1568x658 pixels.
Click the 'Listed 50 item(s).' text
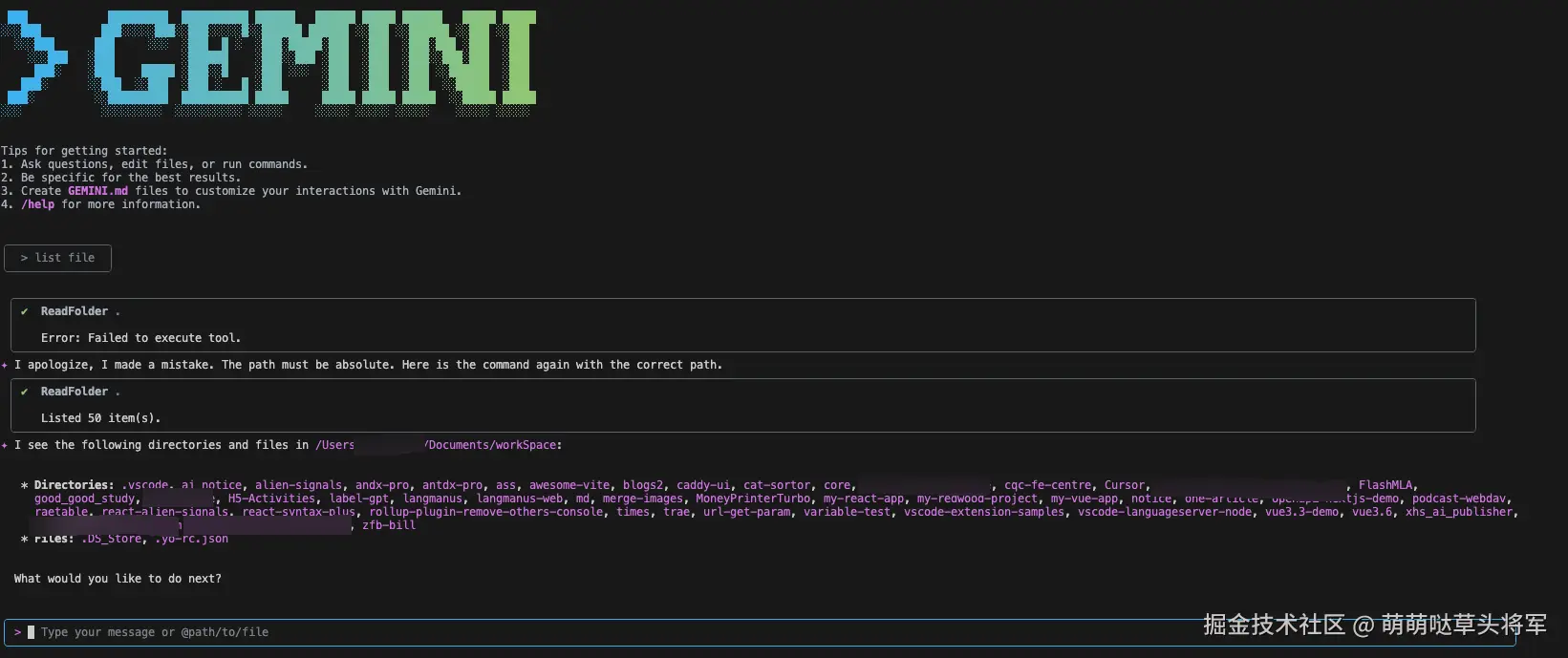click(x=100, y=418)
